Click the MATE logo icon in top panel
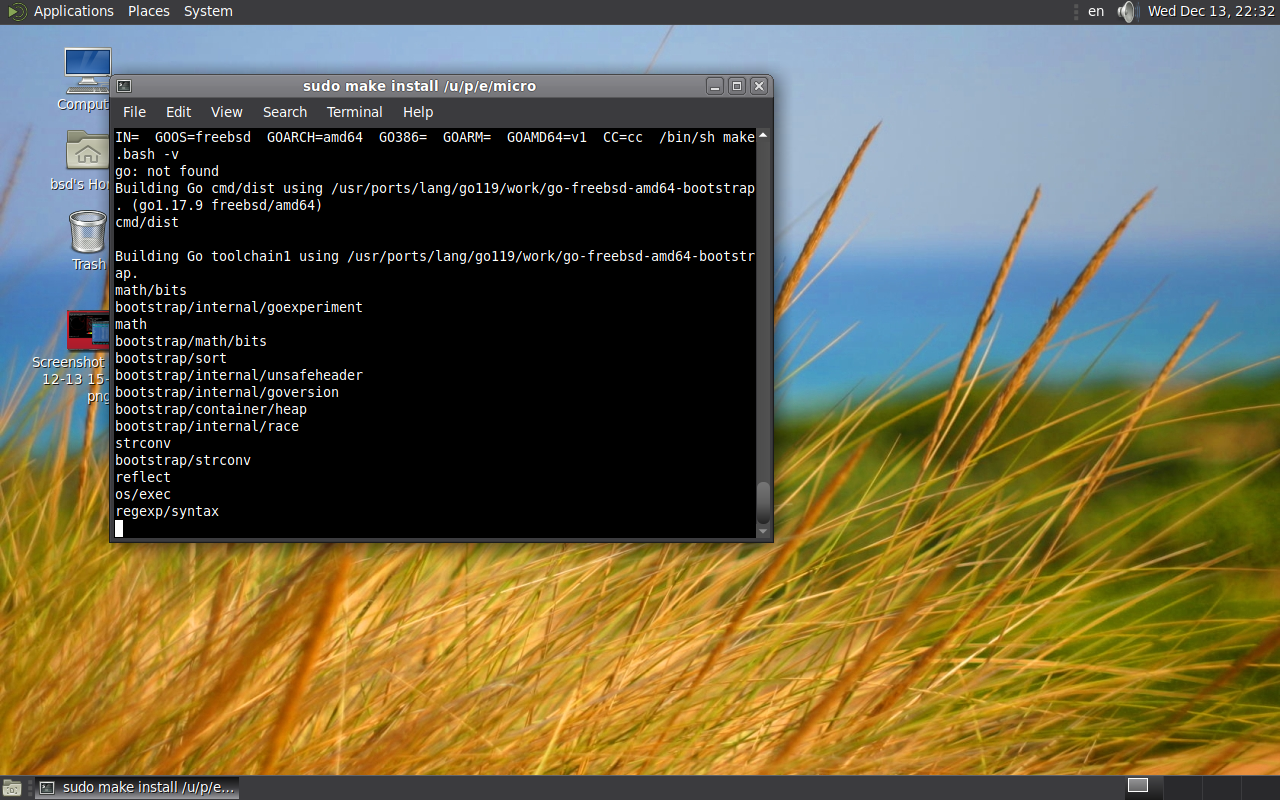 click(x=16, y=12)
